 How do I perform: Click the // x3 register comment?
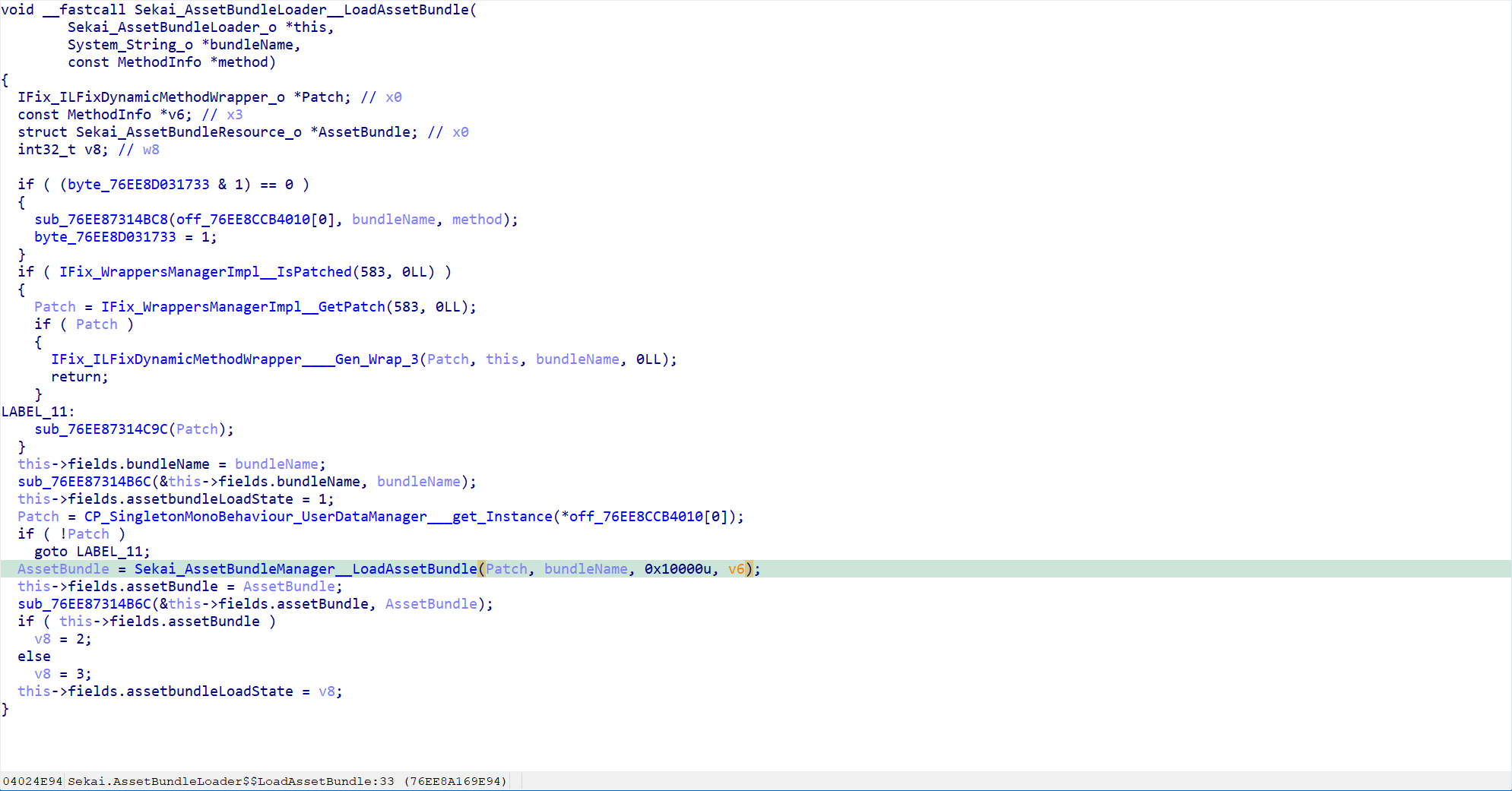coord(222,115)
